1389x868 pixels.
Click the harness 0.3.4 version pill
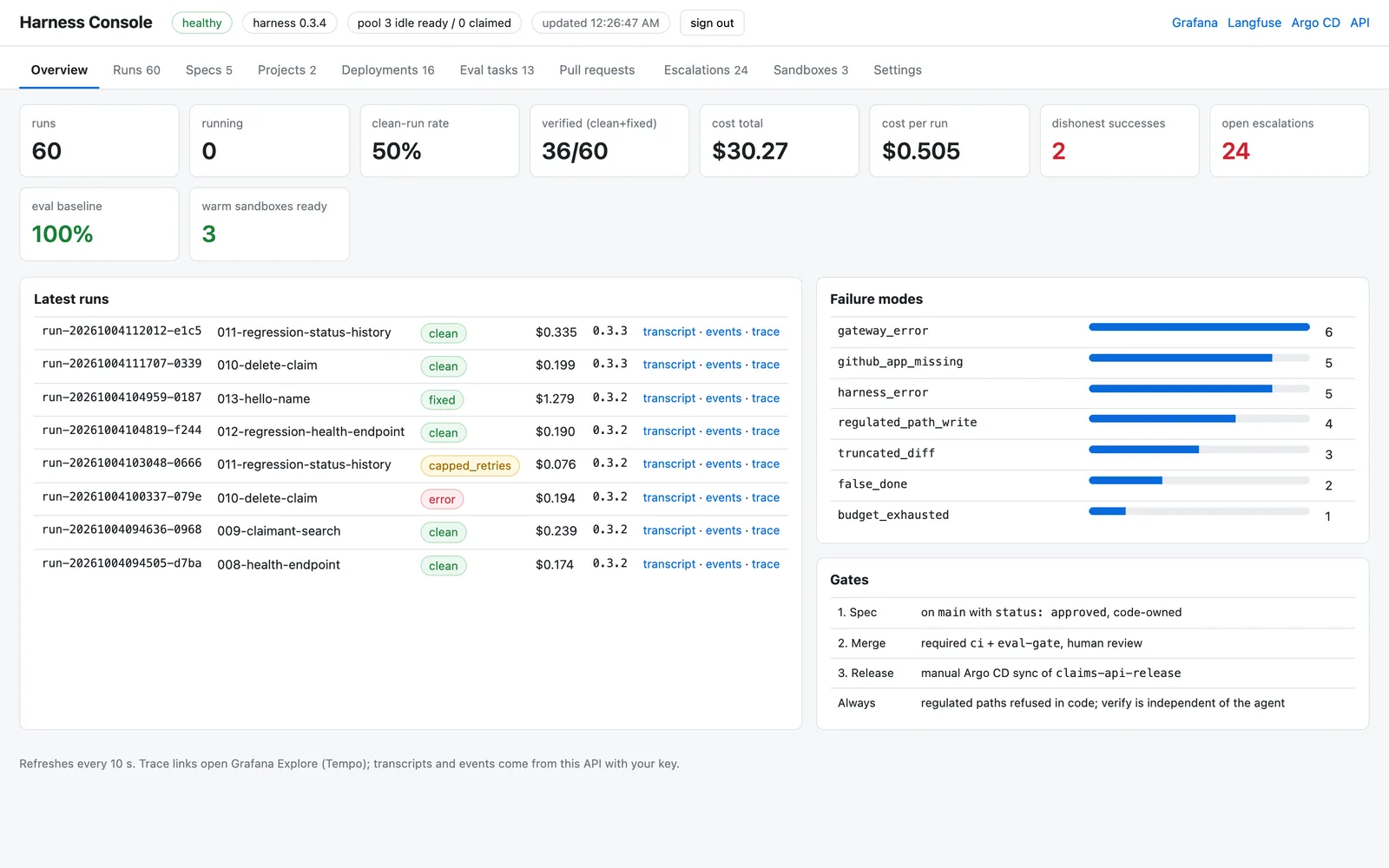(289, 23)
